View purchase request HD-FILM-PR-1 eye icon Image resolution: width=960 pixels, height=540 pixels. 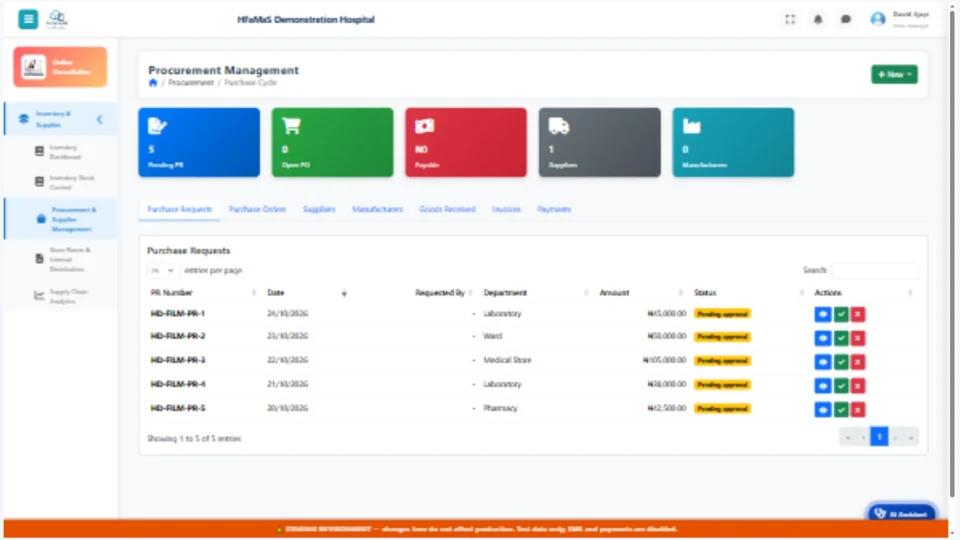tap(822, 314)
